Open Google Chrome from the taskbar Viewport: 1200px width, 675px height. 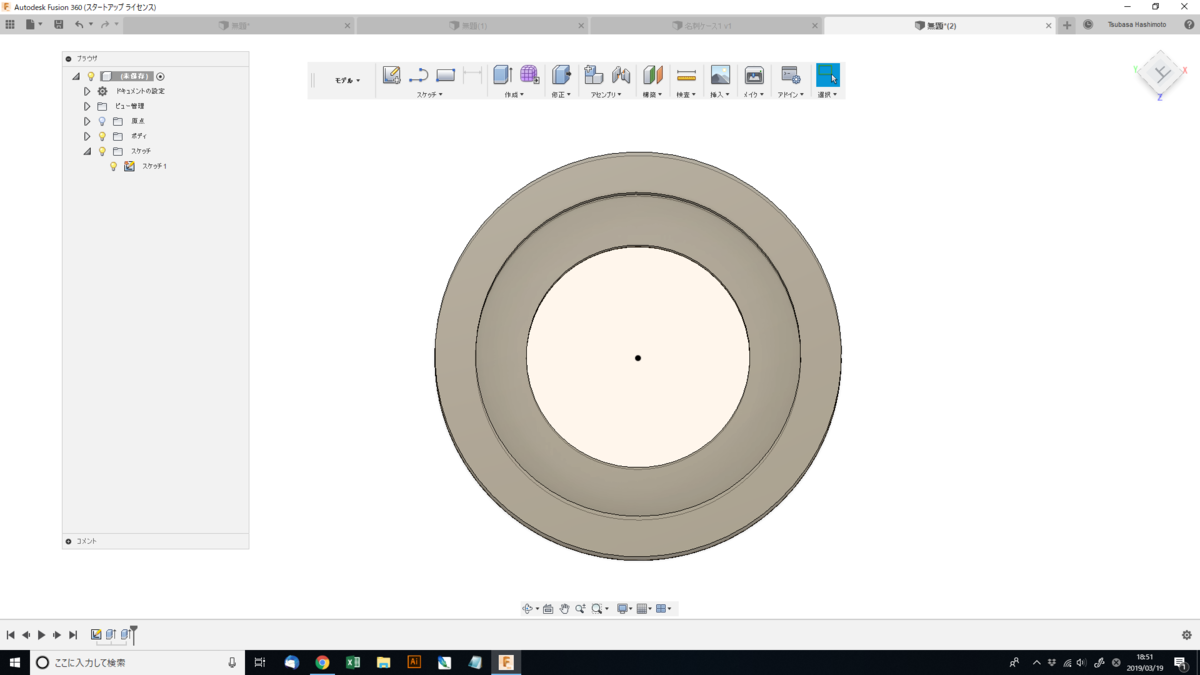(x=322, y=662)
